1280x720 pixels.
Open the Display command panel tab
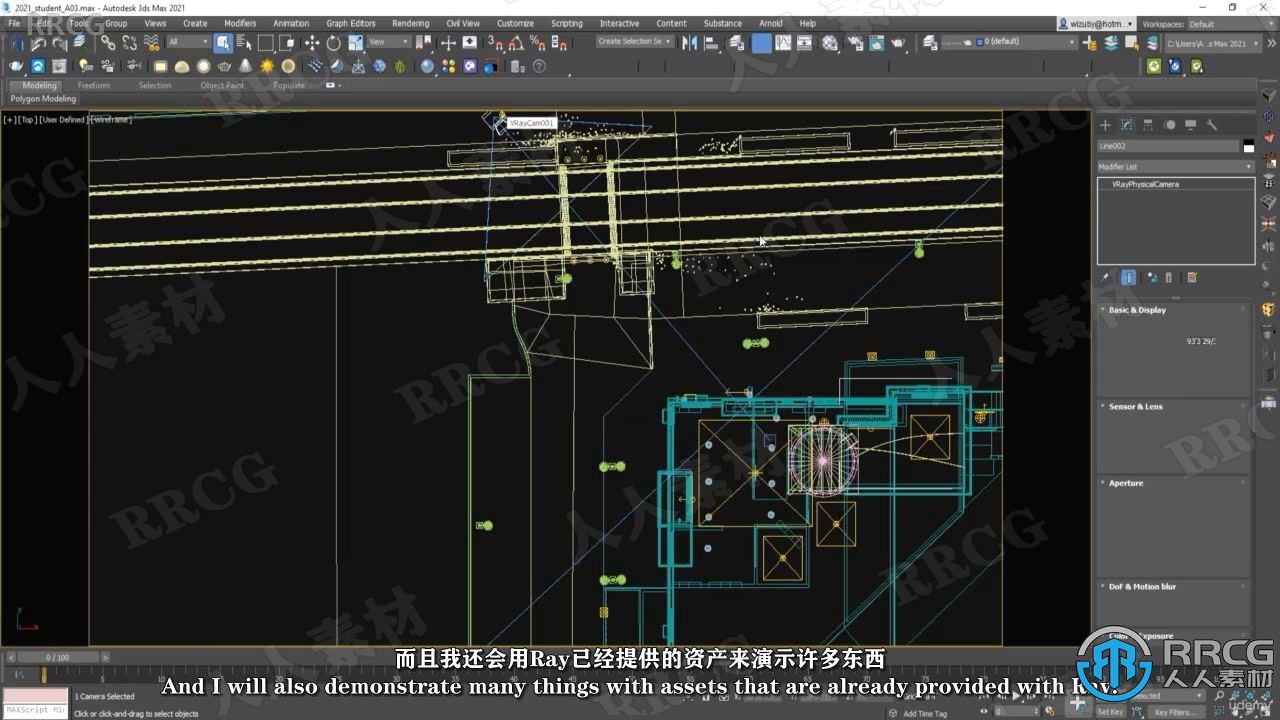1190,125
